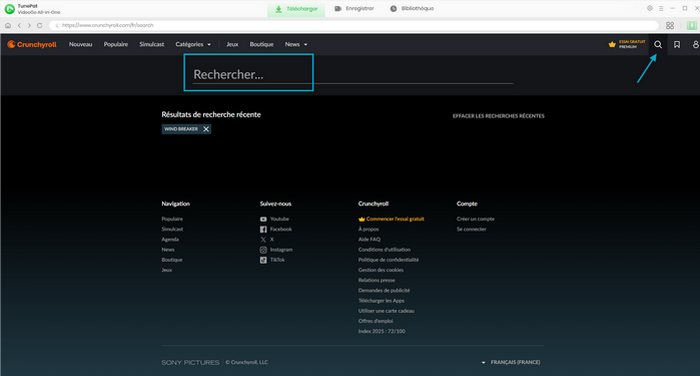Open footer Agenda link
700x376 pixels.
[x=170, y=239]
